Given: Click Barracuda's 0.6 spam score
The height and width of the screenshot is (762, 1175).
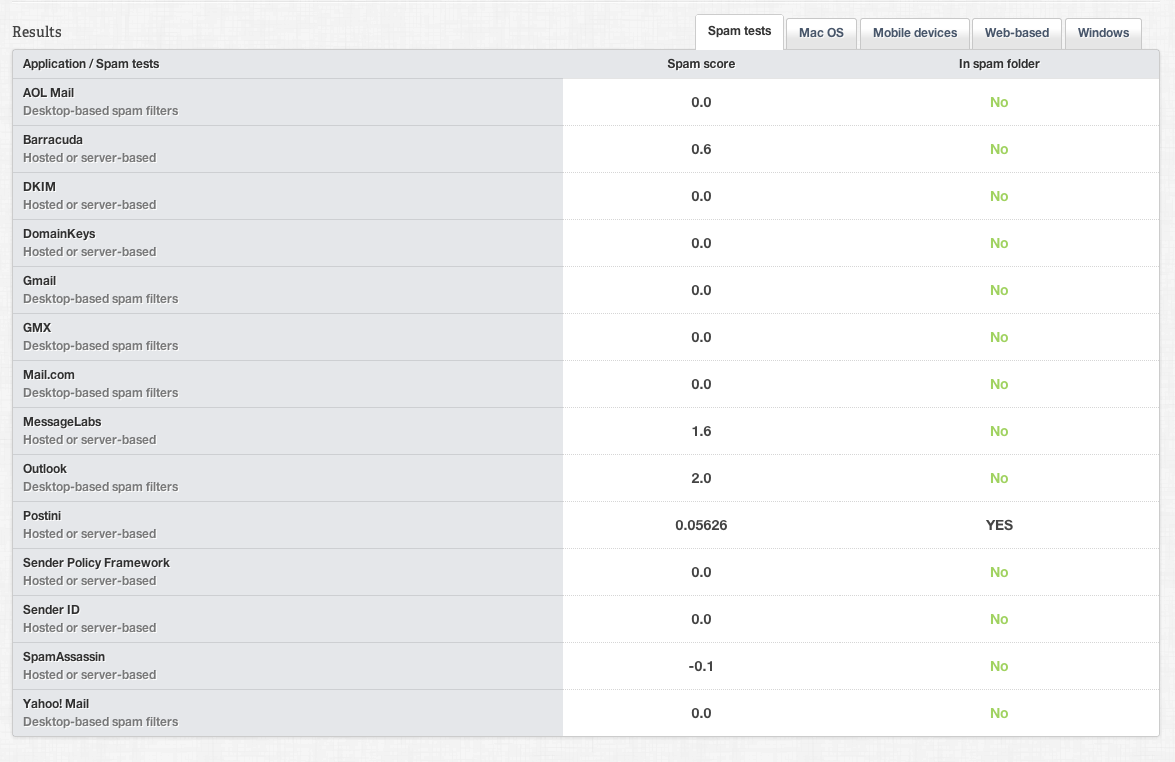Looking at the screenshot, I should 701,149.
